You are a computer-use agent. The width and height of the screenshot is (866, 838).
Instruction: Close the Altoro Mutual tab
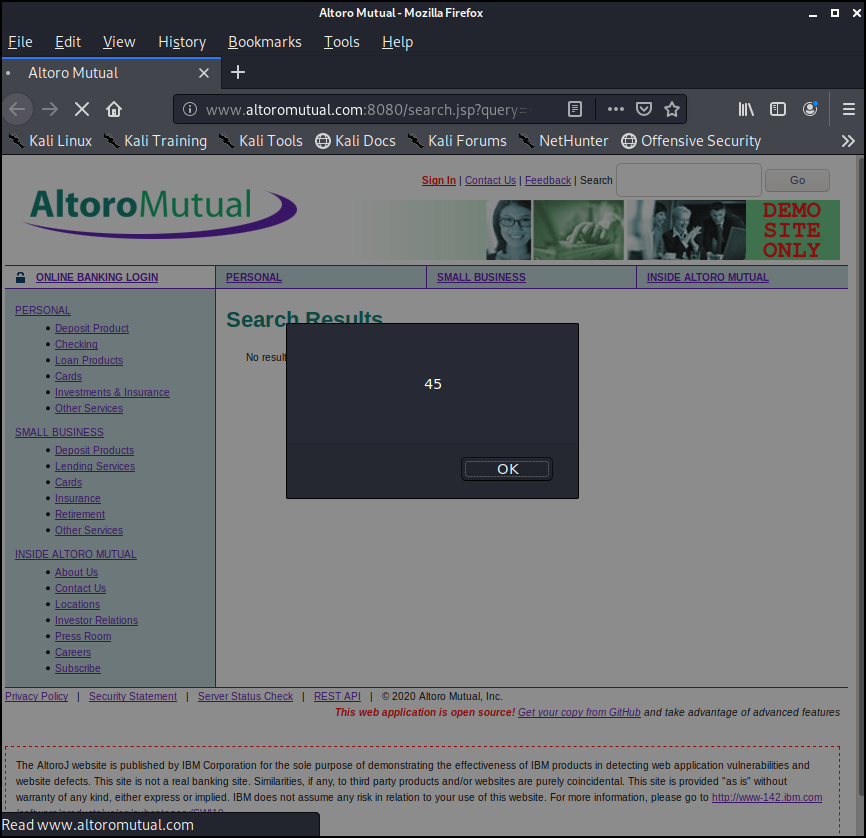tap(204, 73)
